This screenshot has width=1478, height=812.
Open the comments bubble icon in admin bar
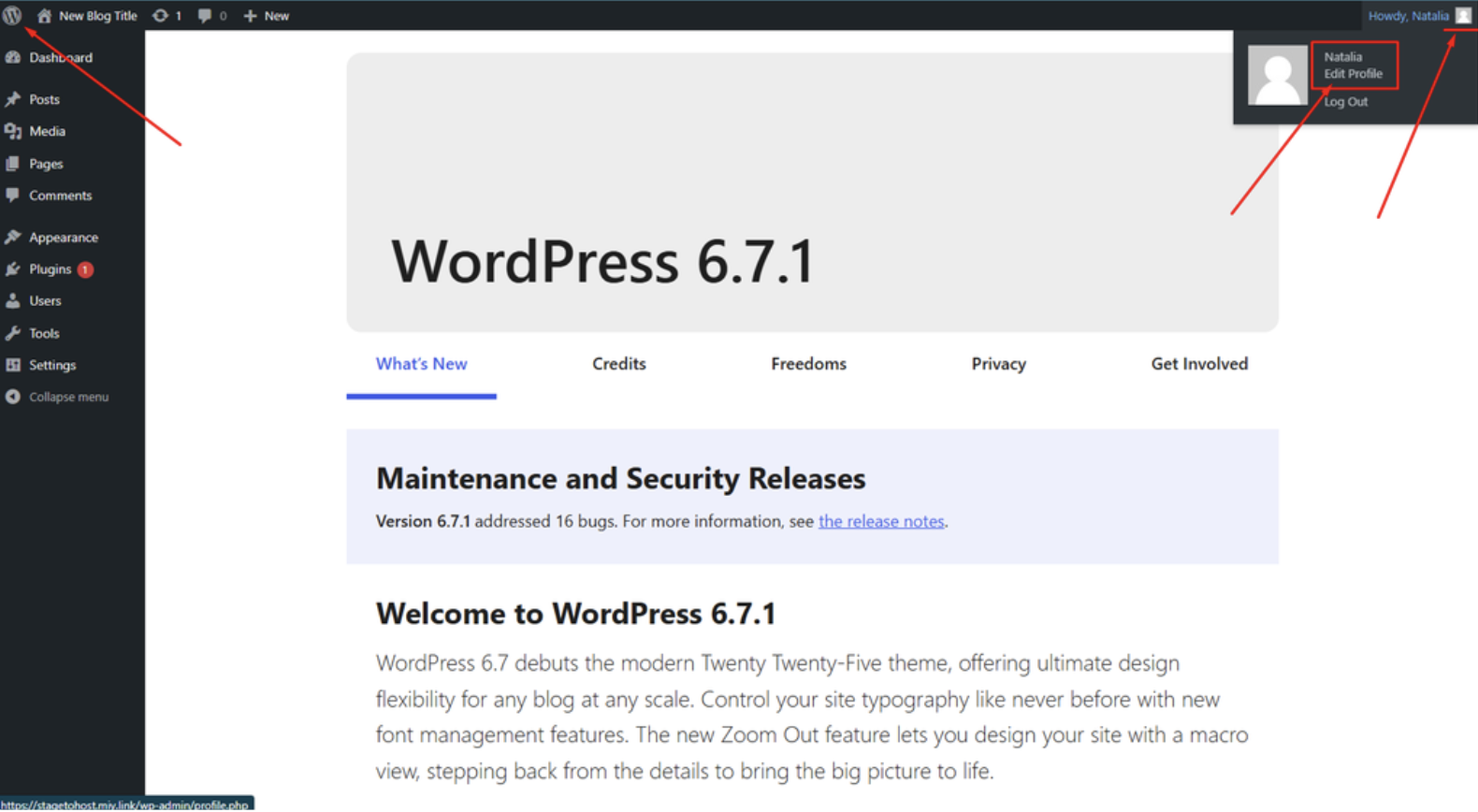click(205, 16)
